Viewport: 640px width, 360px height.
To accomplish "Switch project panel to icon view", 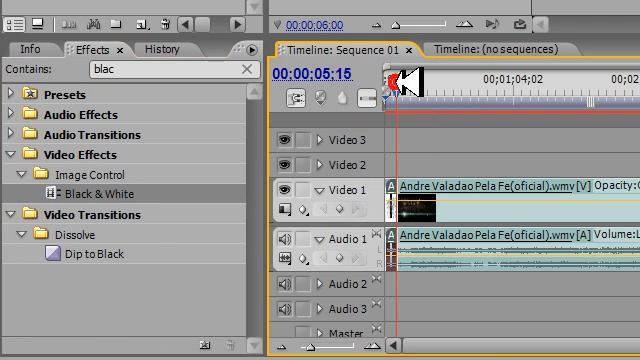I will [x=38, y=24].
